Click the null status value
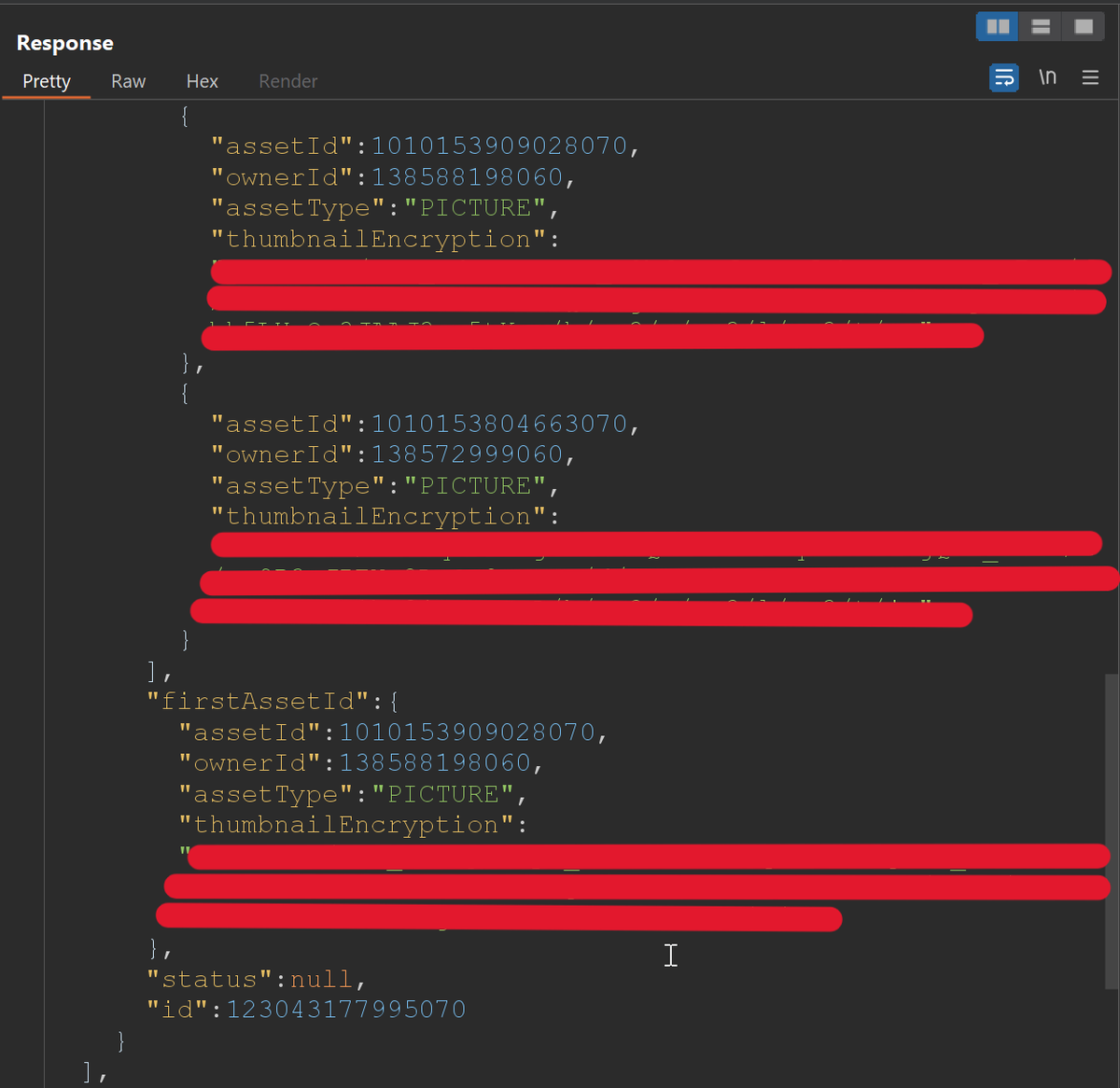The height and width of the screenshot is (1088, 1120). tap(322, 980)
